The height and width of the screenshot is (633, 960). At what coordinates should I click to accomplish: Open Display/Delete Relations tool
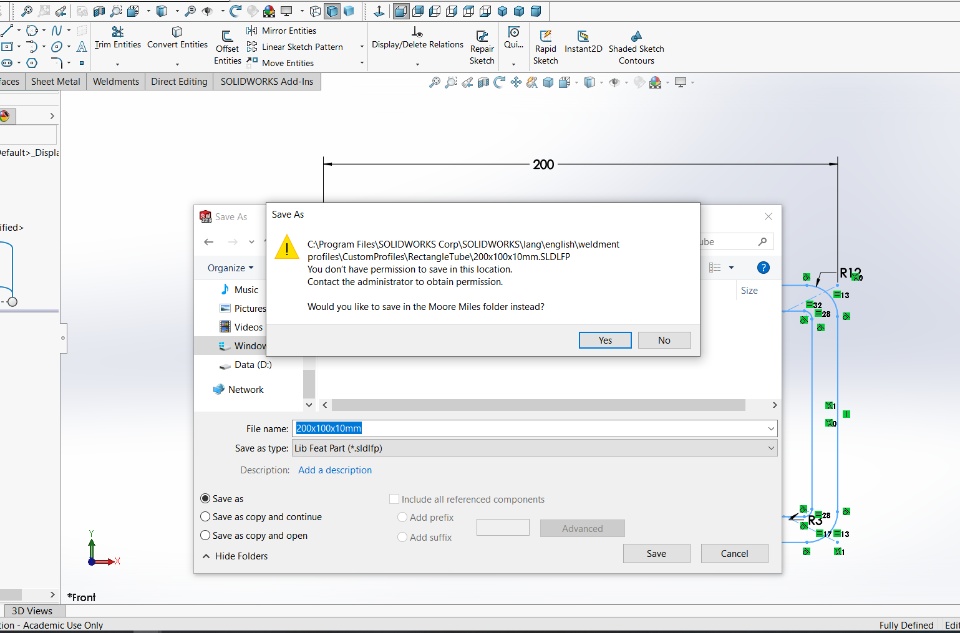(417, 37)
